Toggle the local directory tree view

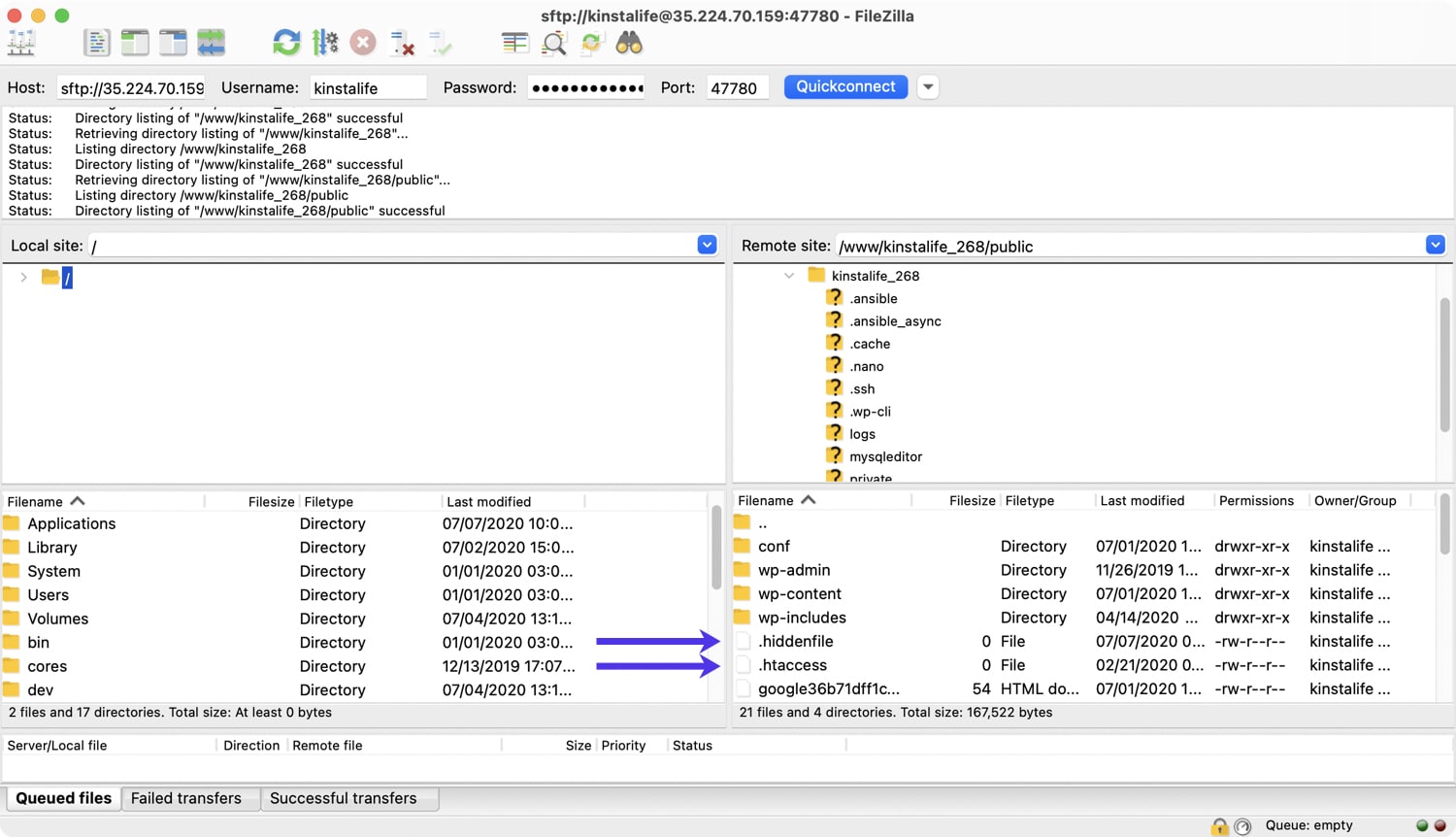tap(135, 42)
